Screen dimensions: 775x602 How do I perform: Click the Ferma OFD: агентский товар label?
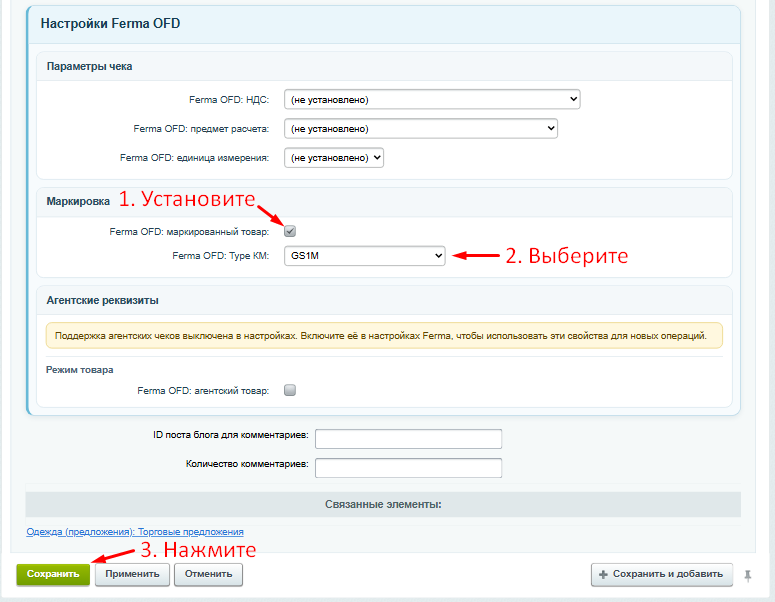pyautogui.click(x=203, y=390)
